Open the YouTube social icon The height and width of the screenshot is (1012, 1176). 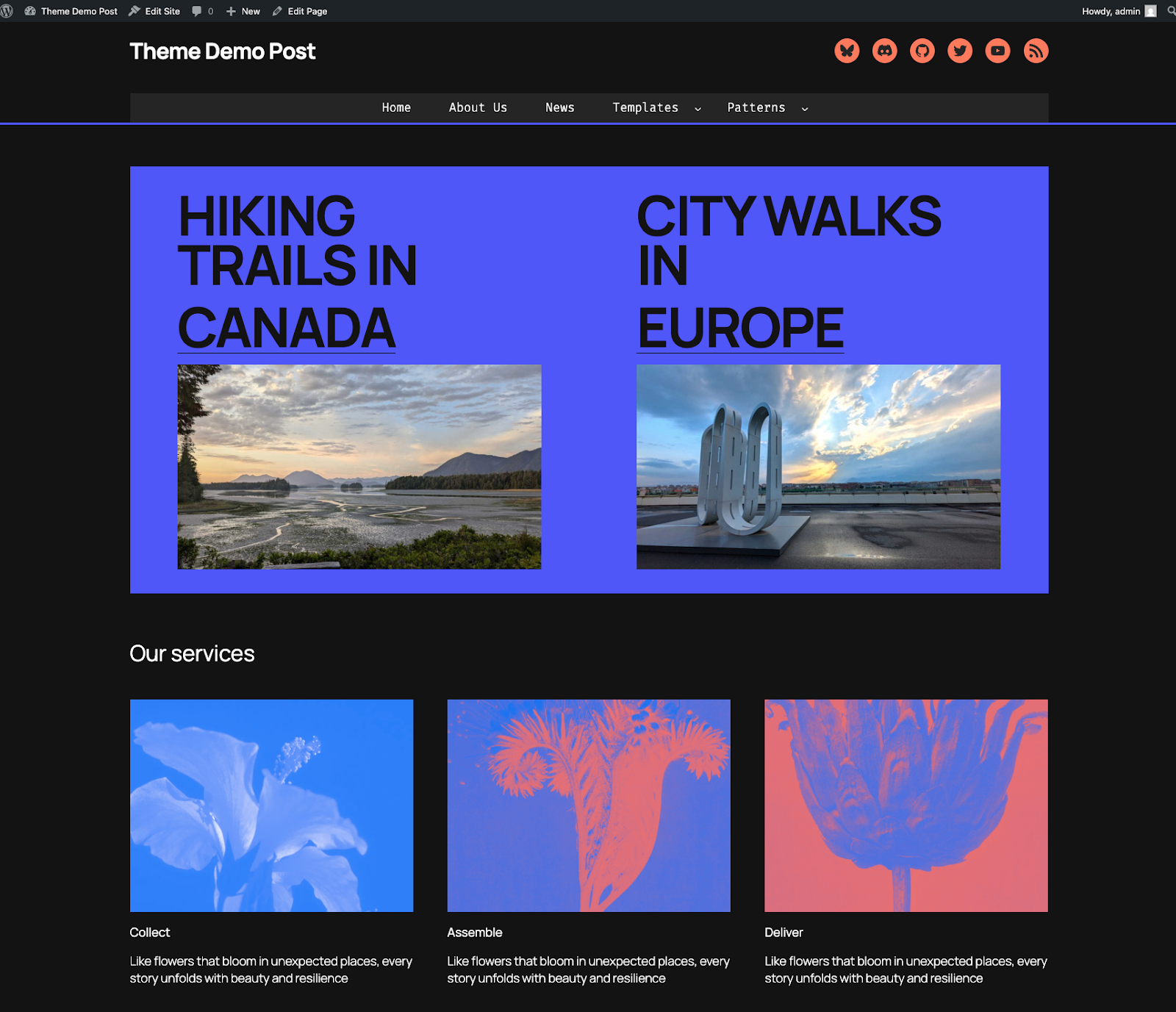click(997, 51)
